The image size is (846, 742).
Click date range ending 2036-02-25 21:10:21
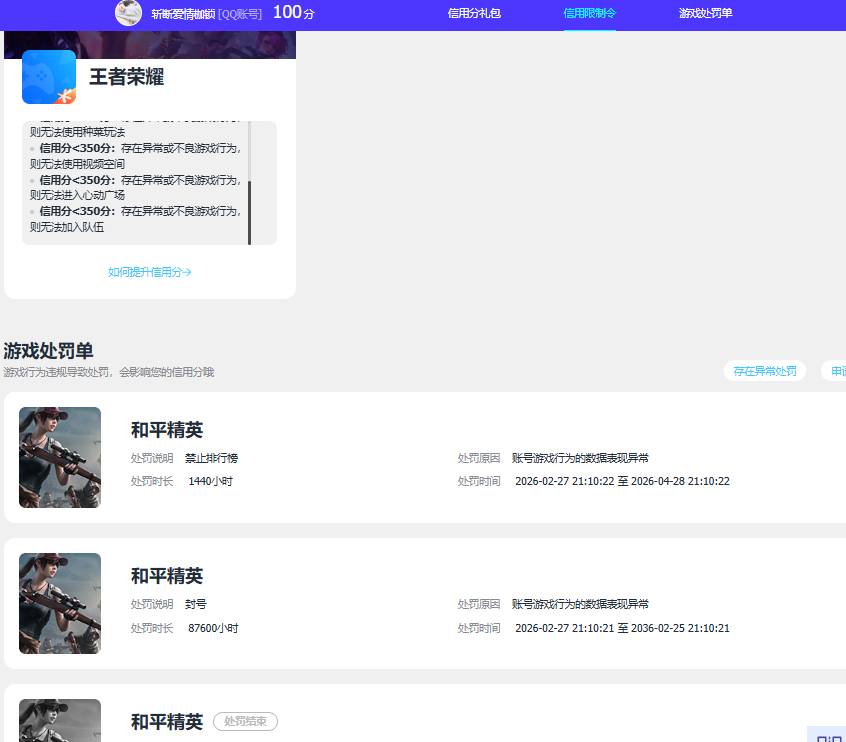click(622, 628)
